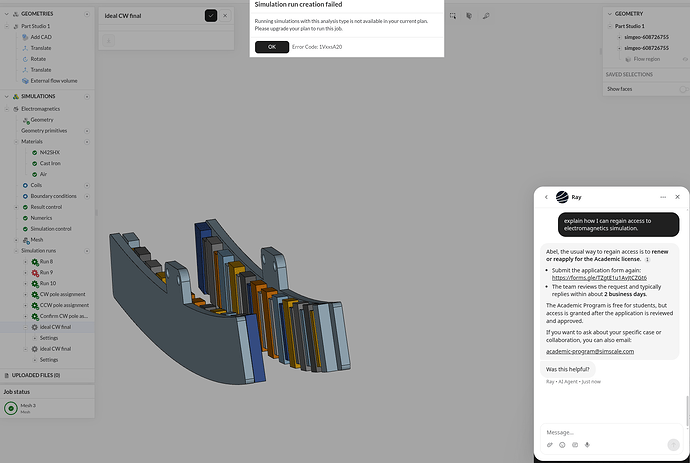Click the citation marker 1 in Ray's reply
Image resolution: width=690 pixels, height=463 pixels.
[x=647, y=260]
